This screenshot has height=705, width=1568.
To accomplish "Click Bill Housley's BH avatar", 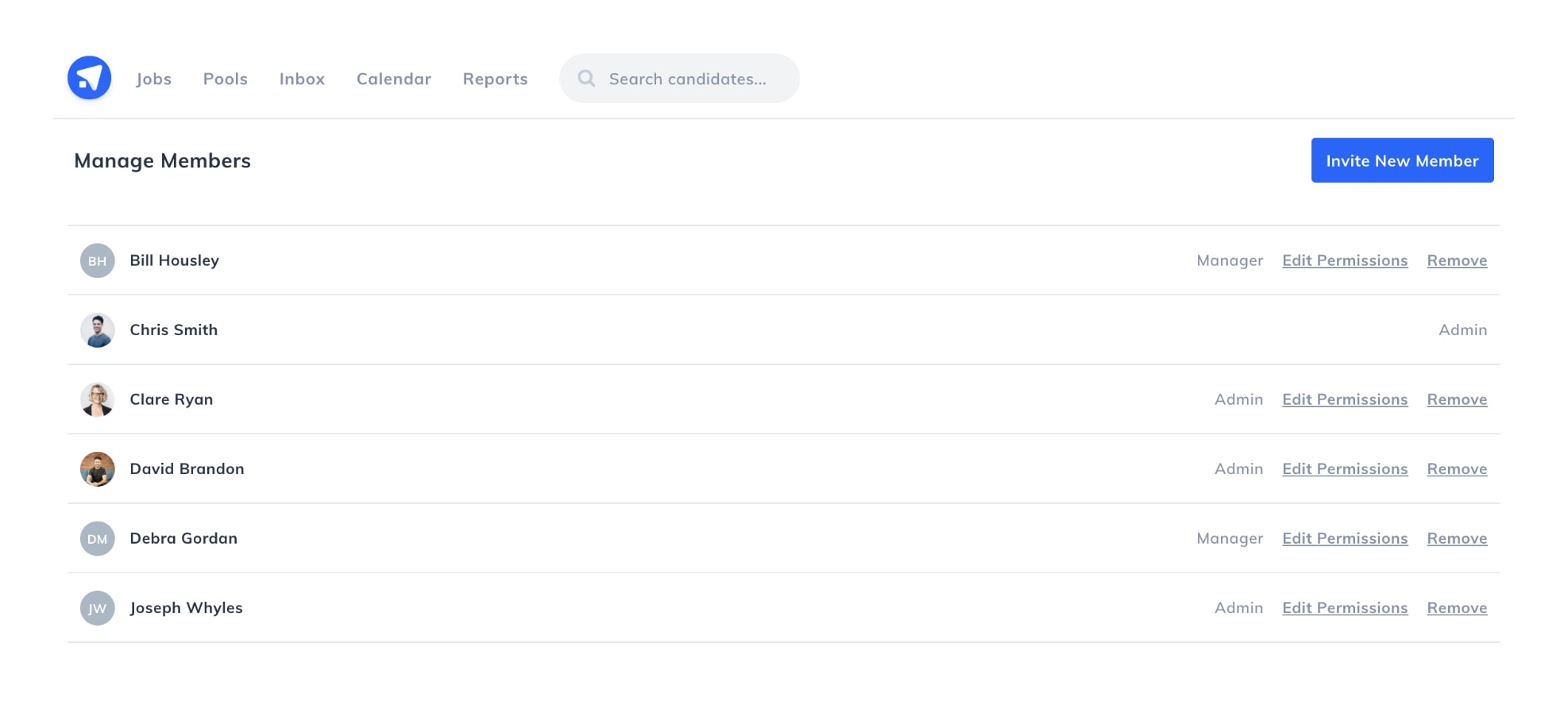I will tap(97, 260).
